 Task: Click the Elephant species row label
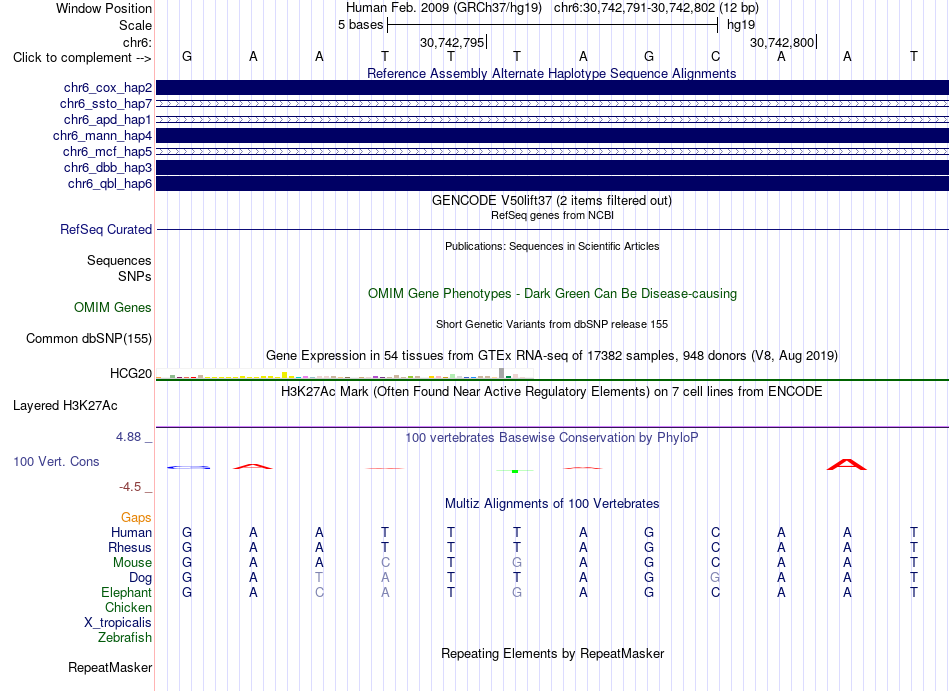pos(126,592)
